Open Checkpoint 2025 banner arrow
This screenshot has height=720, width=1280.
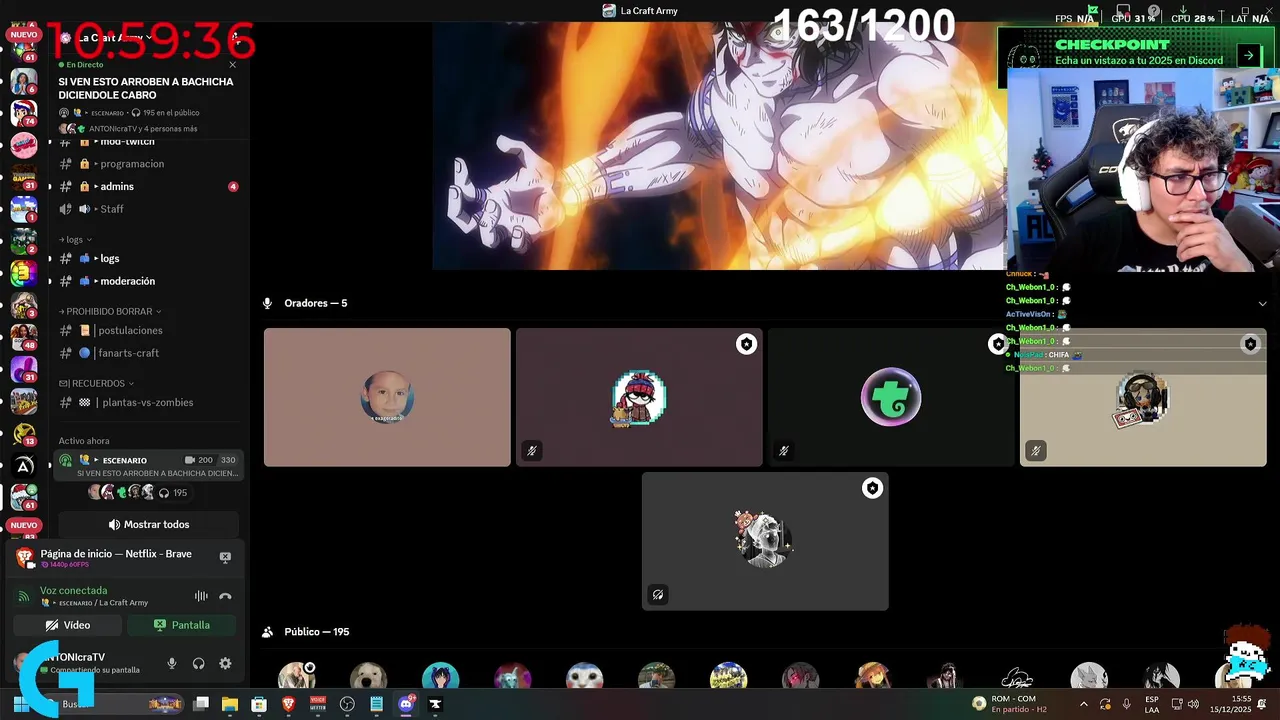(x=1248, y=56)
